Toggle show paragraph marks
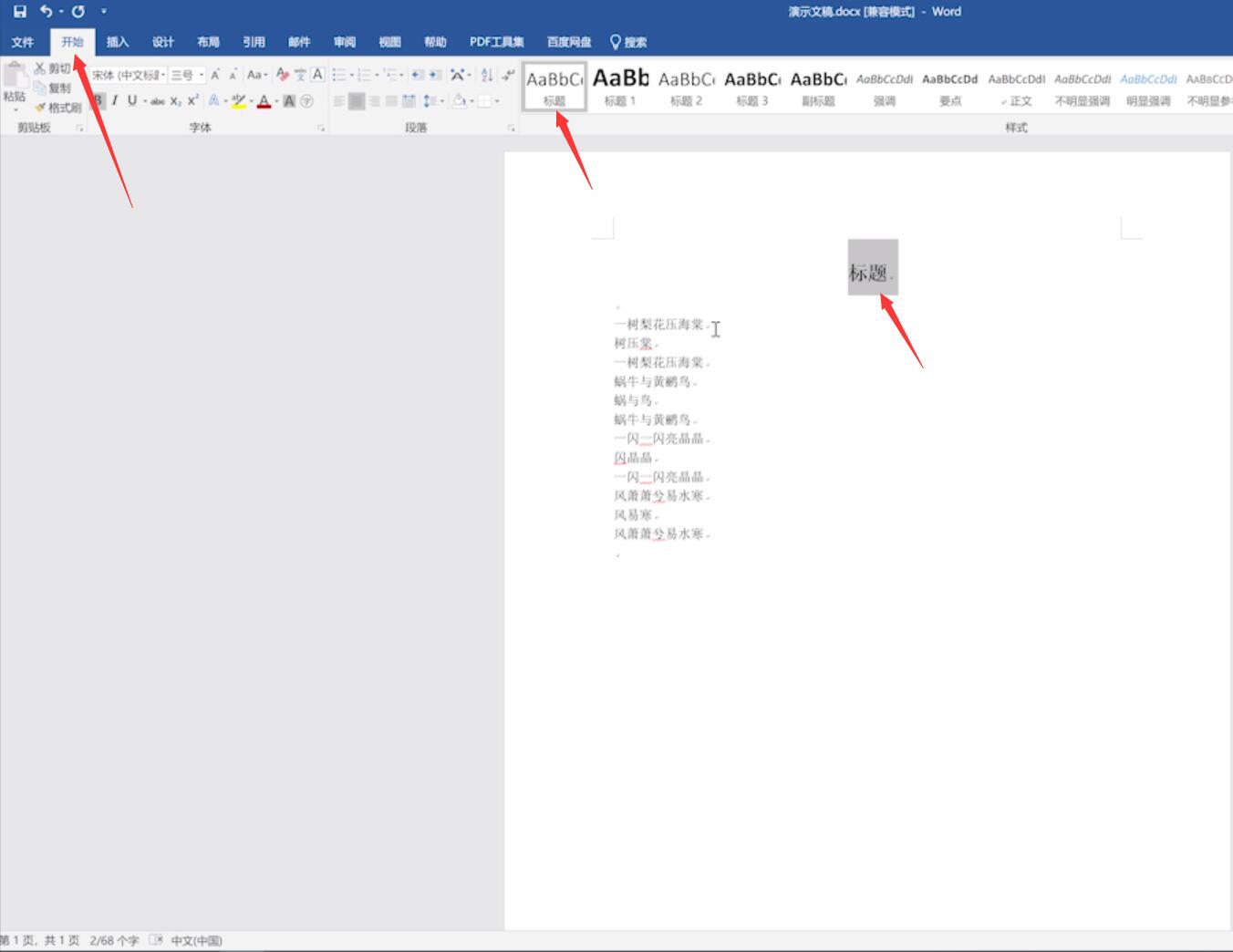 [x=508, y=75]
